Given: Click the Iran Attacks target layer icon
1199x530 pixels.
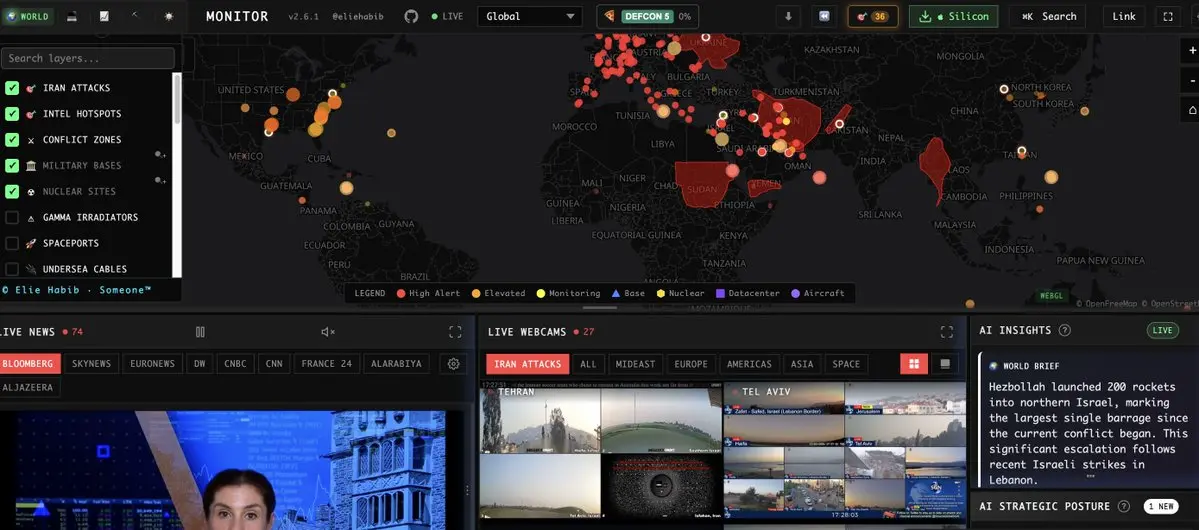Looking at the screenshot, I should 31,88.
